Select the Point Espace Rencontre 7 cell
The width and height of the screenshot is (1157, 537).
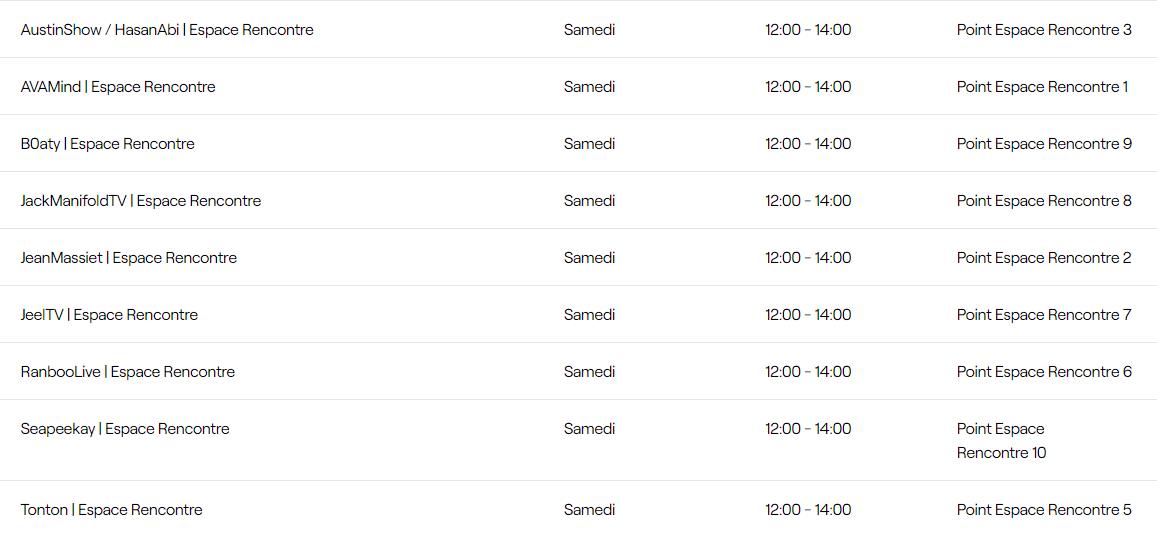[x=1043, y=315]
